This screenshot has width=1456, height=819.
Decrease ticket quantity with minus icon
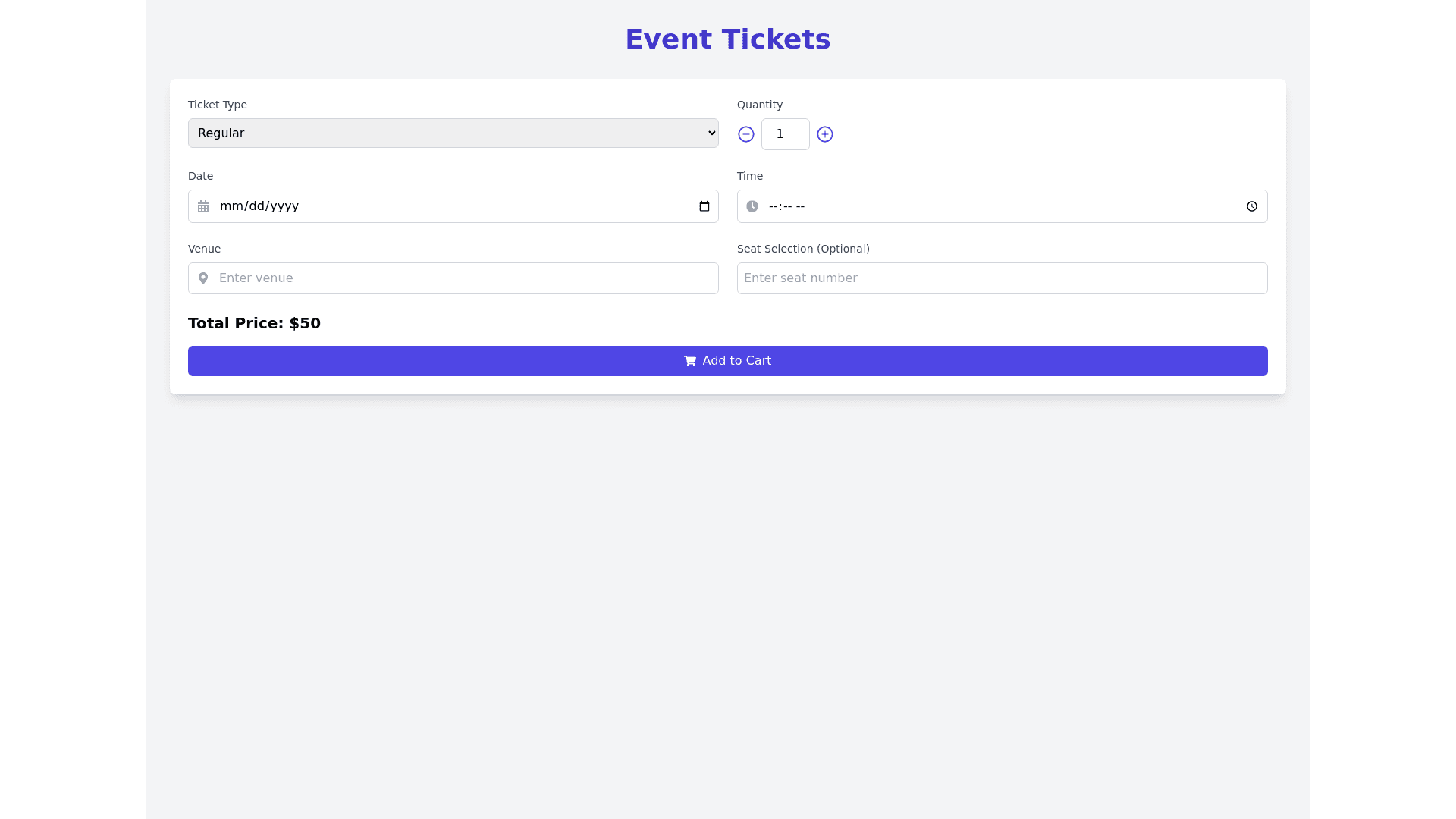(x=746, y=134)
